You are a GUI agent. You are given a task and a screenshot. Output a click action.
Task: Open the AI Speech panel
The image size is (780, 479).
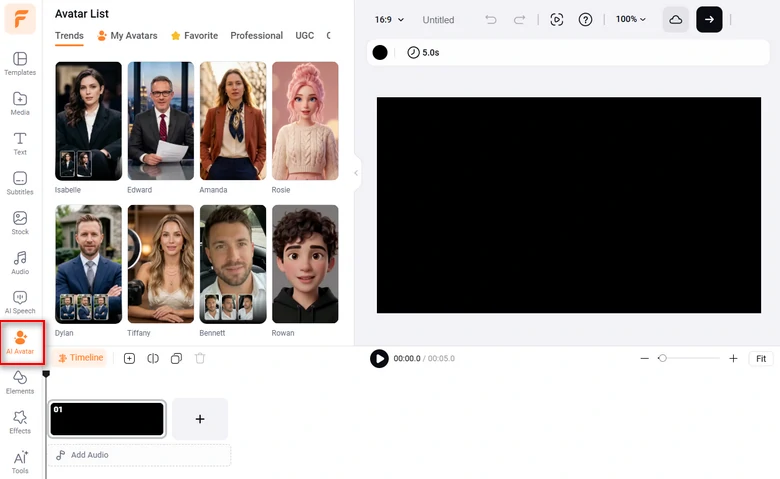(x=20, y=302)
